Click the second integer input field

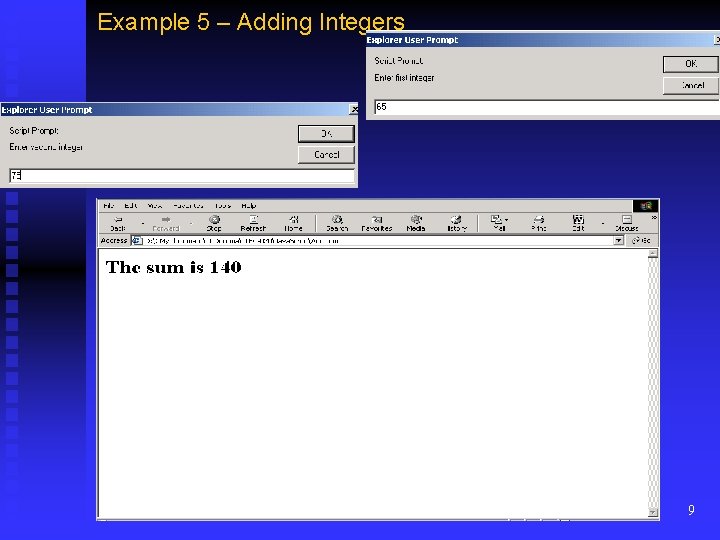[182, 175]
